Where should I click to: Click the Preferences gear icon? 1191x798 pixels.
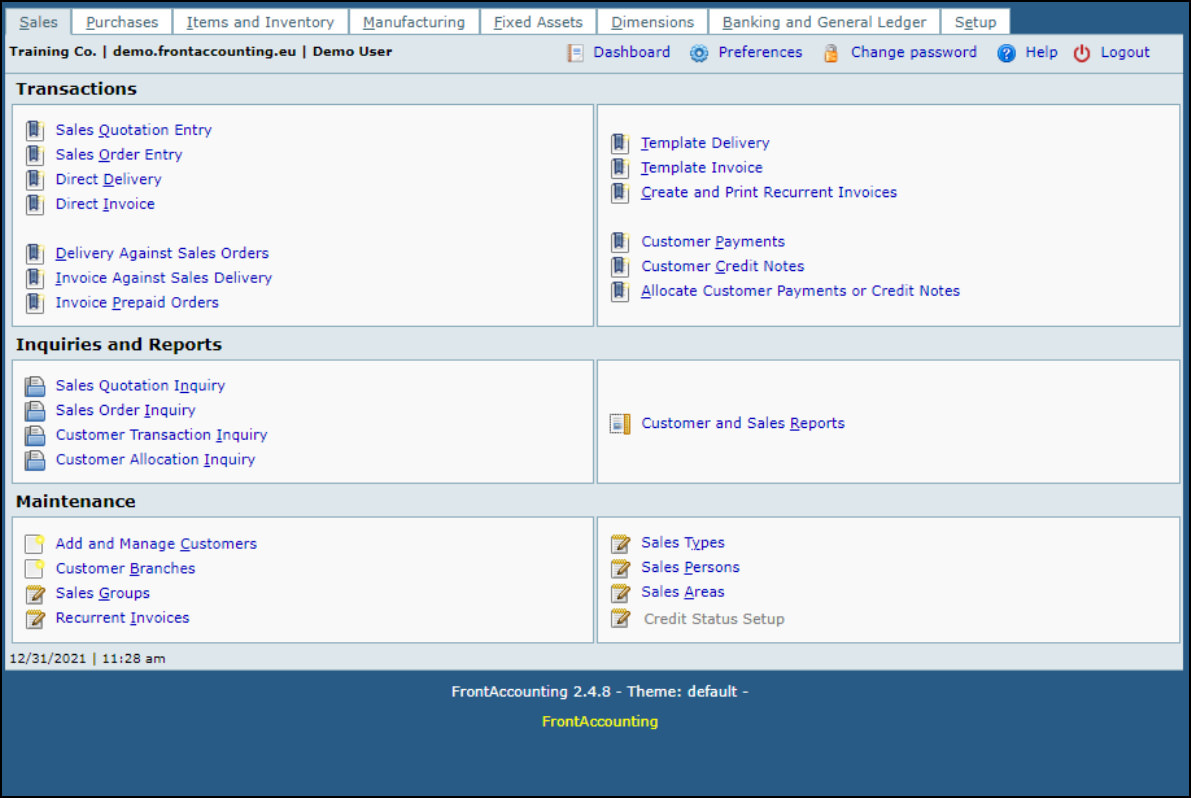(x=699, y=53)
